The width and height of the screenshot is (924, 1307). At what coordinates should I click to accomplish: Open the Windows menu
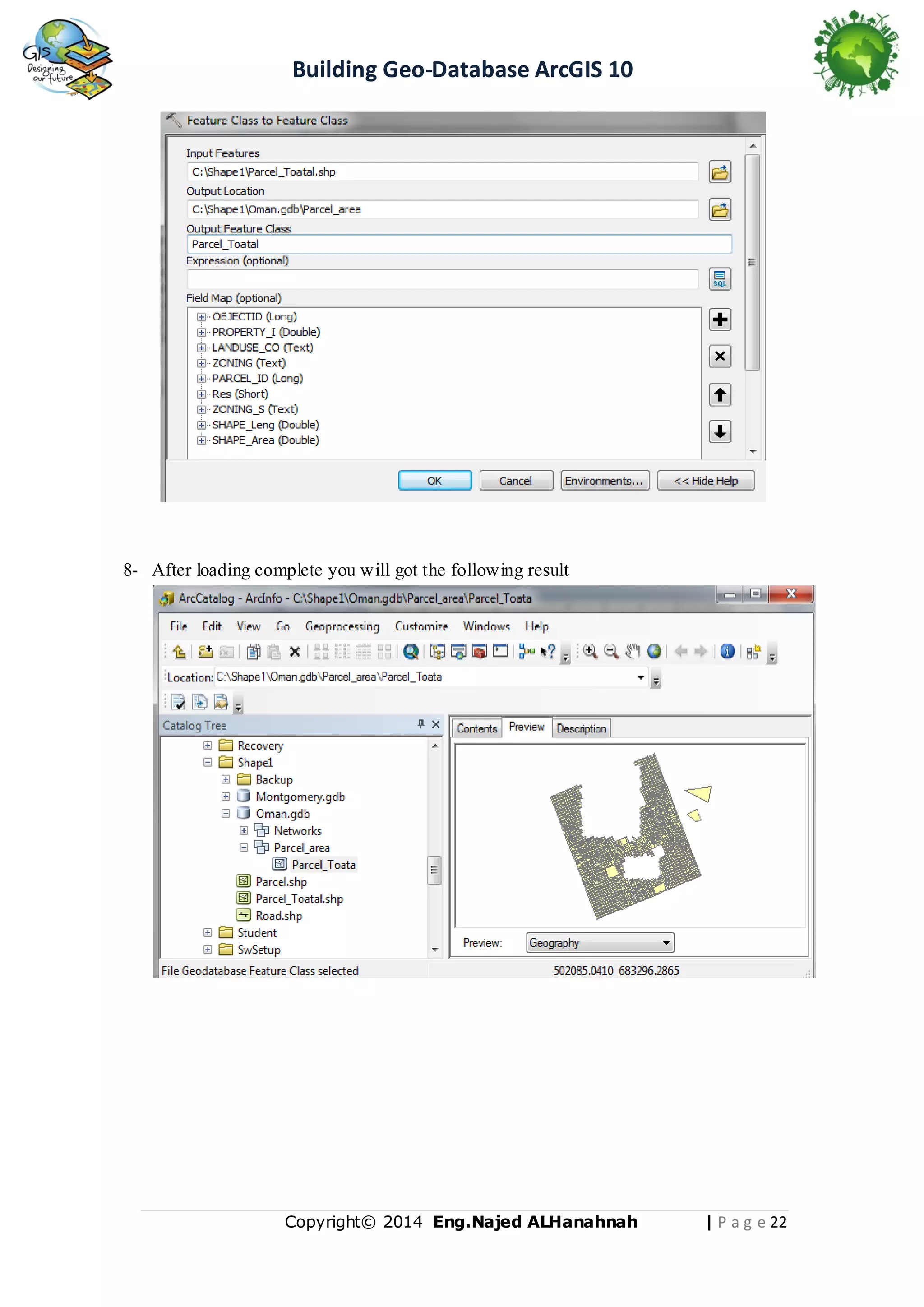point(486,626)
